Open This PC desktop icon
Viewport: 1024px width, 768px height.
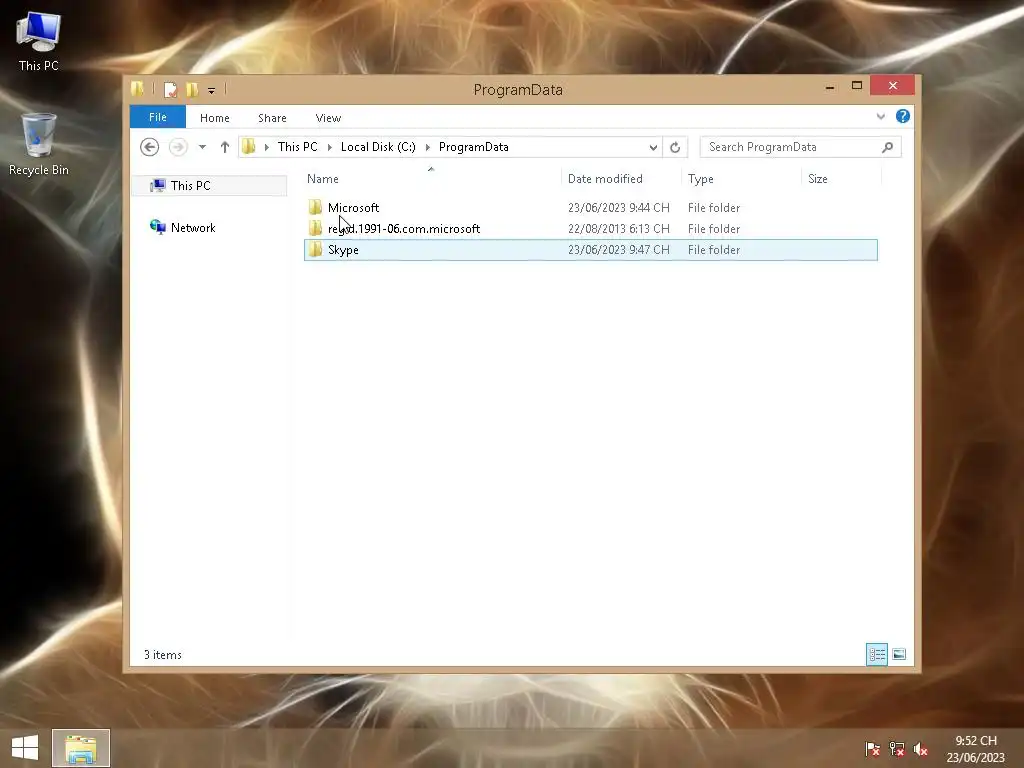39,42
